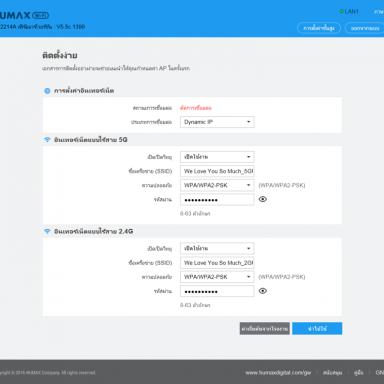Click the HUMAX Wi-Fi logo
Viewport: 384px width, 384px height.
(24, 15)
